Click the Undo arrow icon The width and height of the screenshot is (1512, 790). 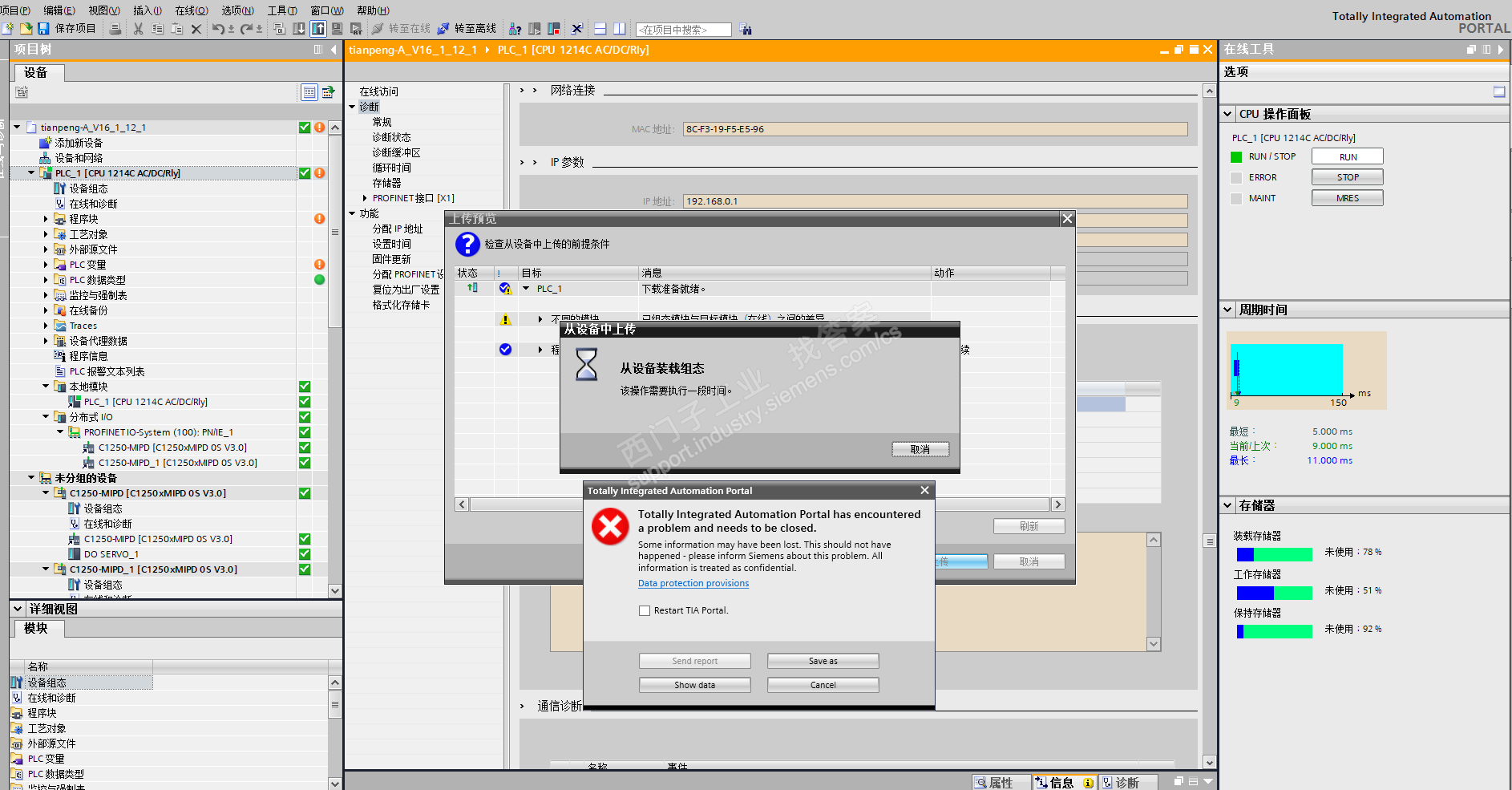coord(218,29)
